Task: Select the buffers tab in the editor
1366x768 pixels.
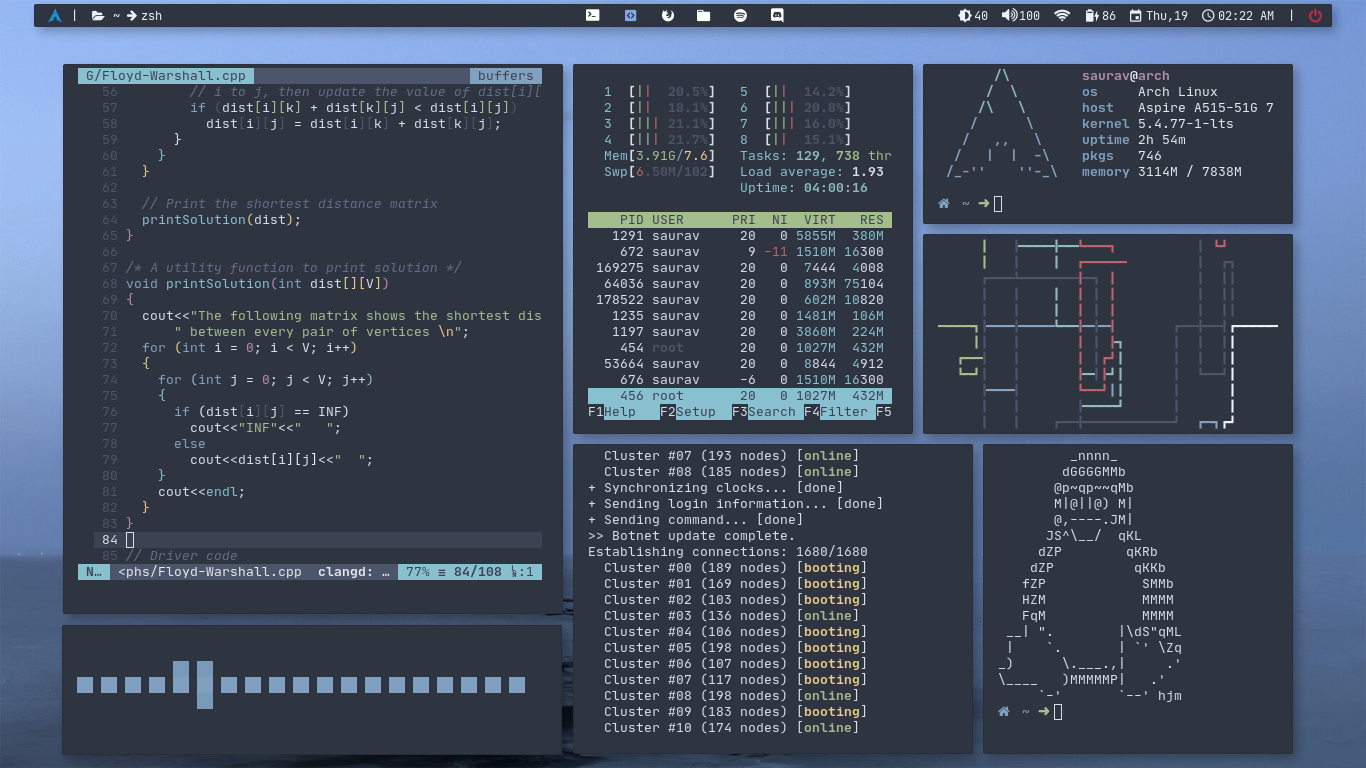Action: click(x=505, y=76)
